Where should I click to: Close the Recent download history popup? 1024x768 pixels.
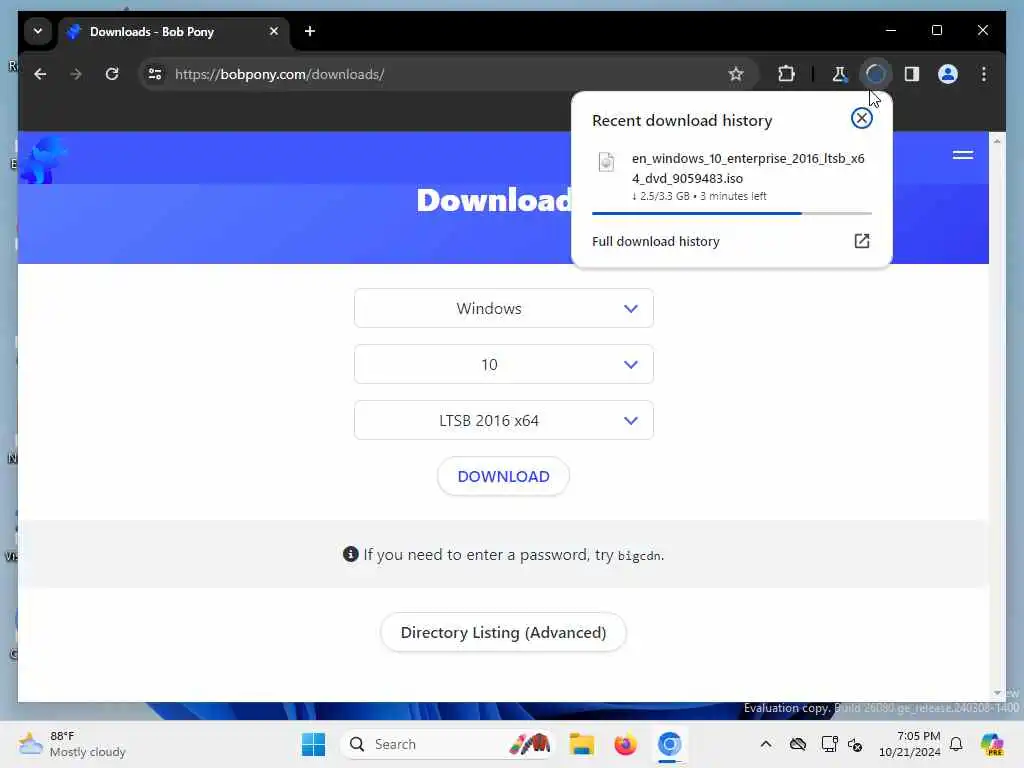pyautogui.click(x=861, y=118)
